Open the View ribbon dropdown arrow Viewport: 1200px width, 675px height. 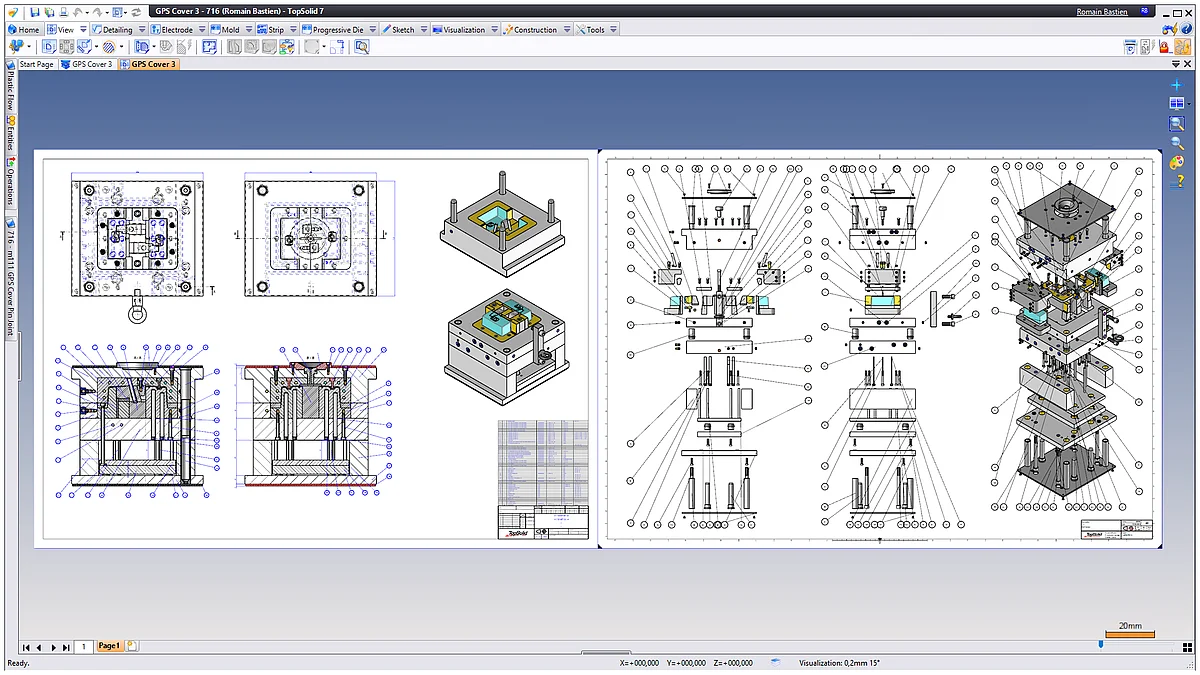pos(83,30)
